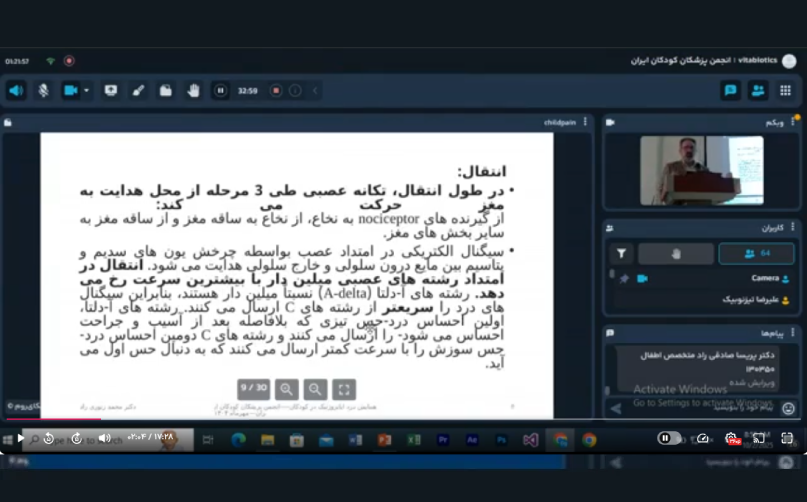Select the whiteboard brush tool
This screenshot has width=807, height=502.
(x=138, y=91)
